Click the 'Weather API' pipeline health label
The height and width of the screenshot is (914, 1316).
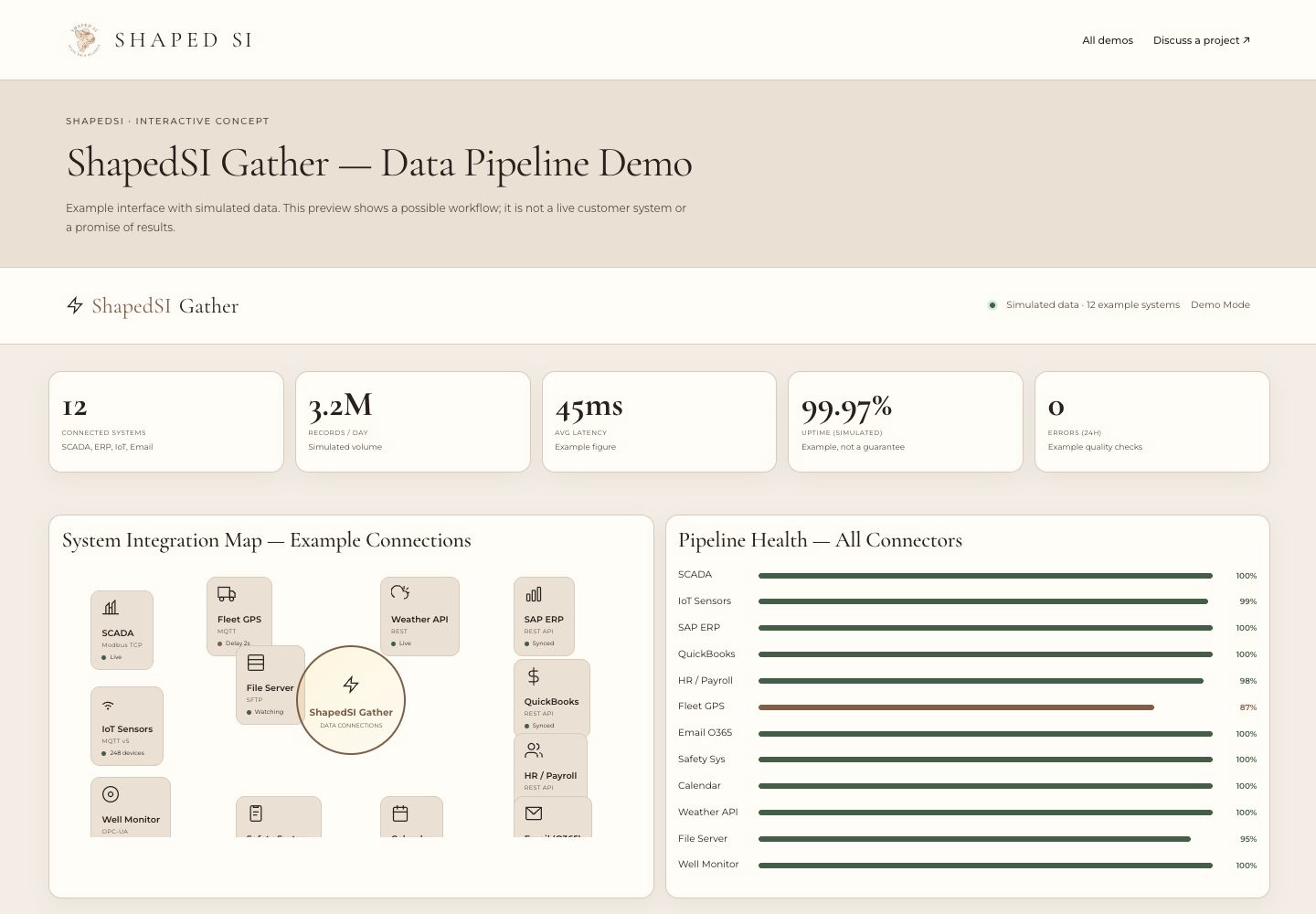pyautogui.click(x=707, y=813)
